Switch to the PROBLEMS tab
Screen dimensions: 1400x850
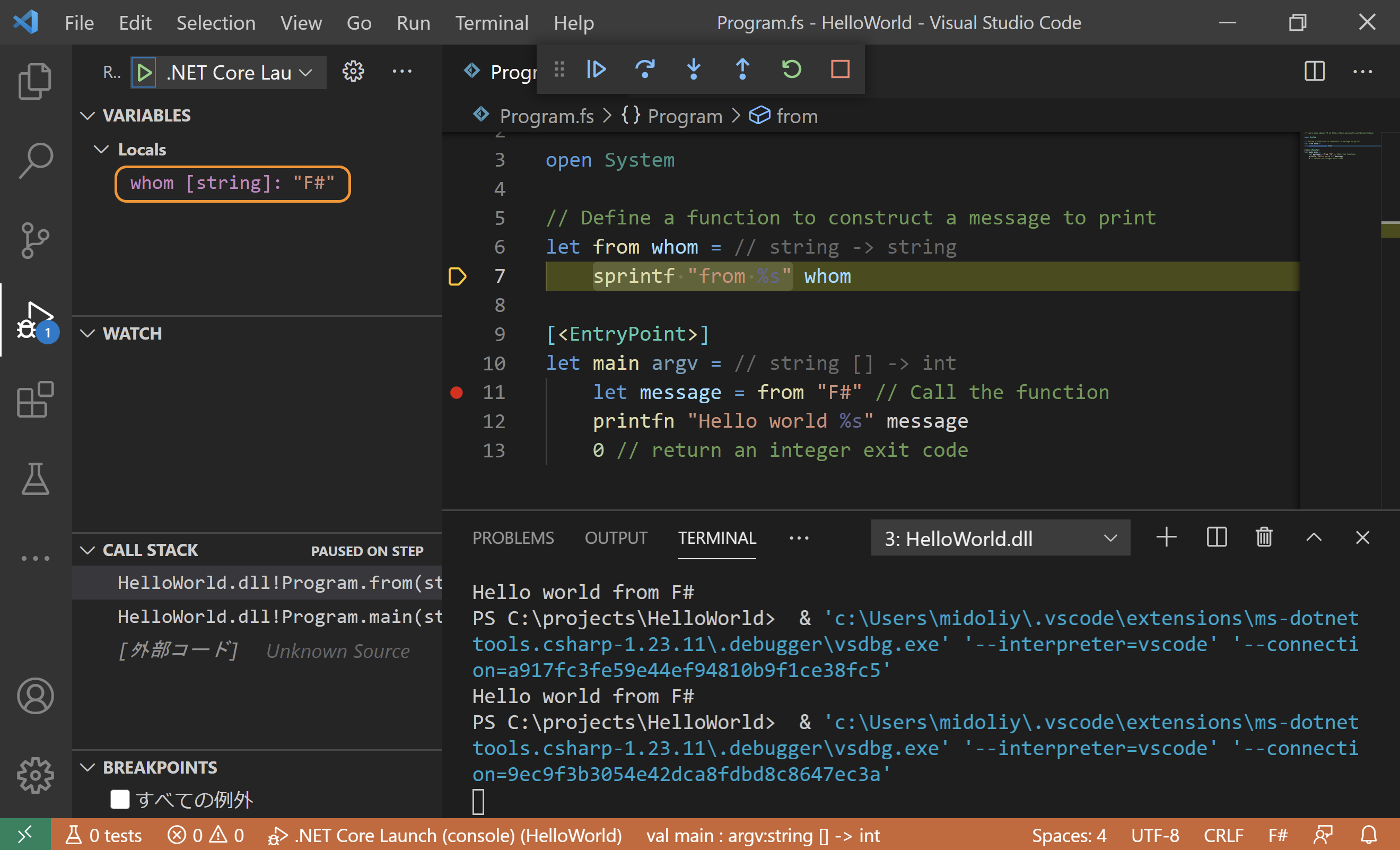coord(513,538)
